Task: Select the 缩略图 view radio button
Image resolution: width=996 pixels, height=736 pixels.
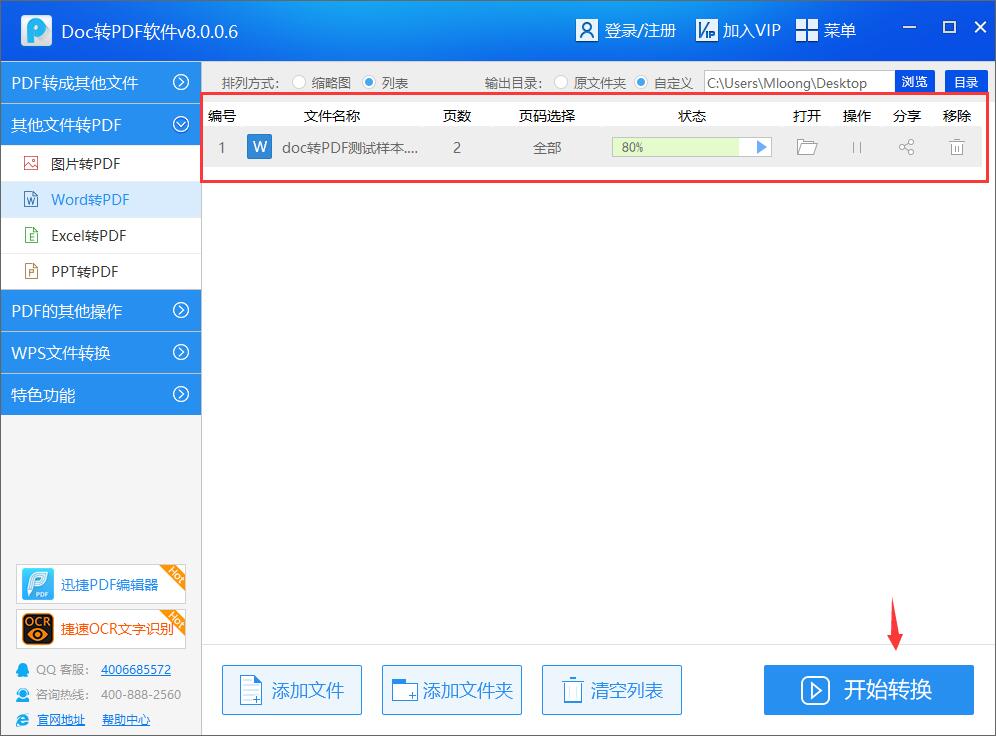Action: (x=299, y=83)
